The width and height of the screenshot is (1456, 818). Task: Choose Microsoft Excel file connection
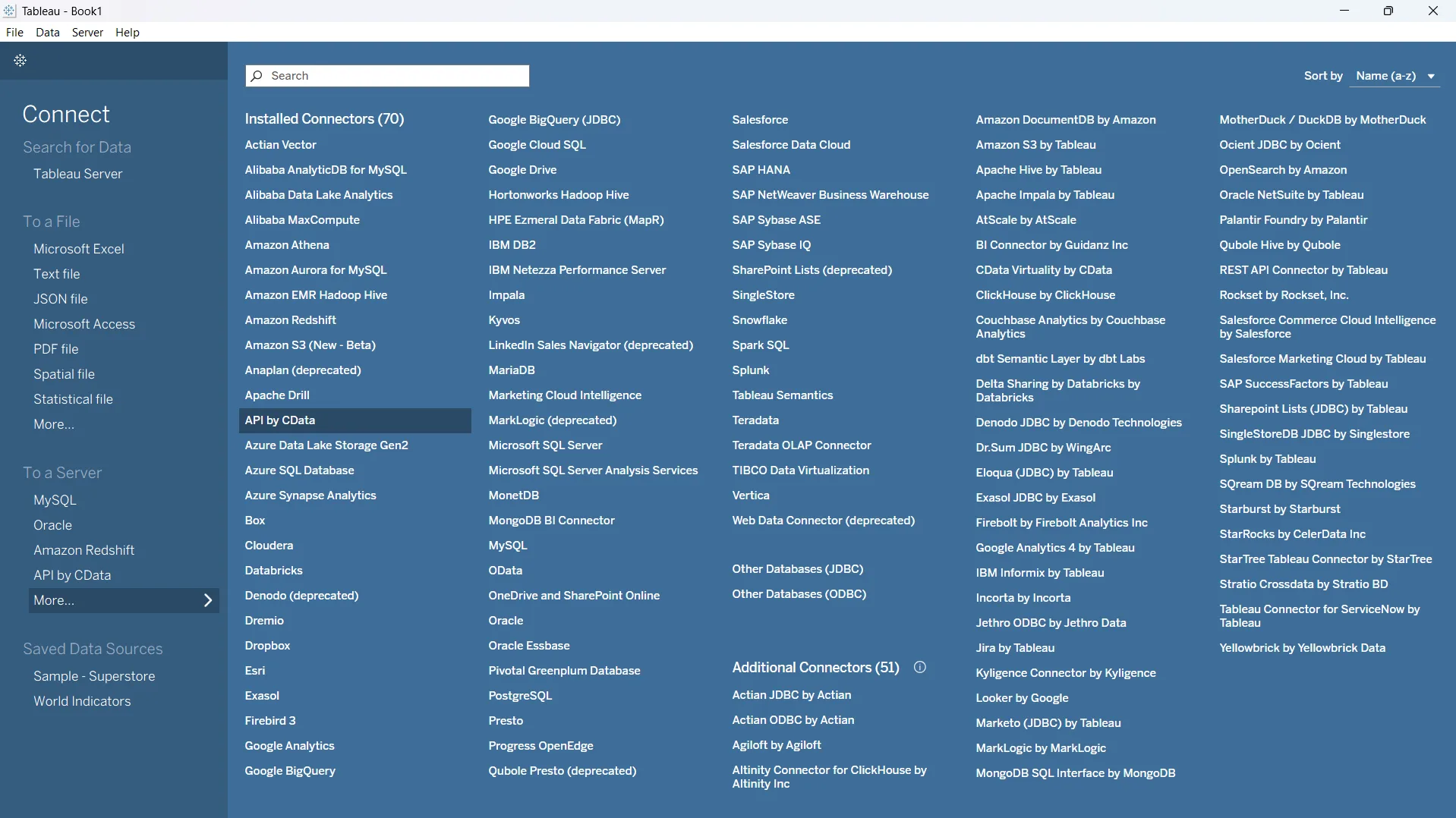pyautogui.click(x=79, y=249)
